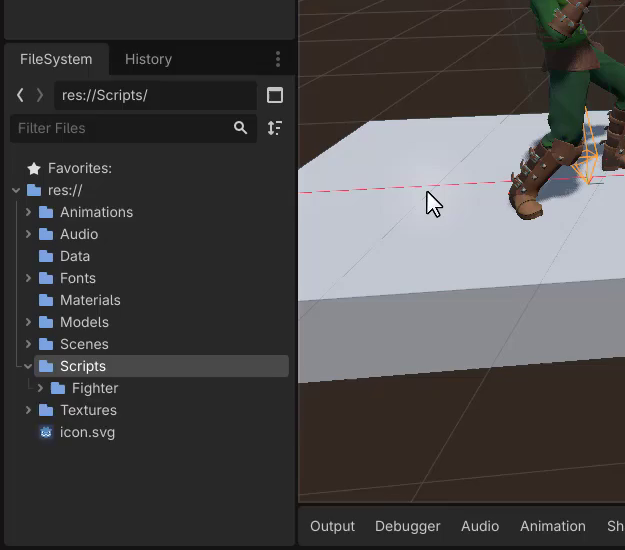The image size is (625, 550).
Task: Expand the Models folder
Action: pos(28,322)
